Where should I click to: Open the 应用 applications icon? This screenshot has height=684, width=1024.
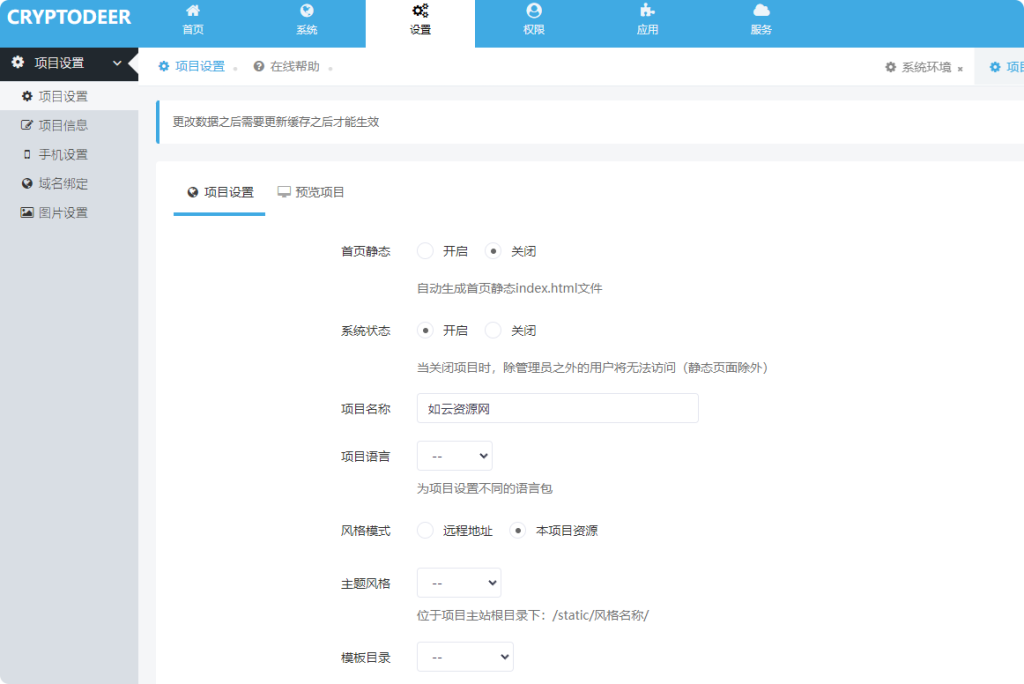pos(648,14)
